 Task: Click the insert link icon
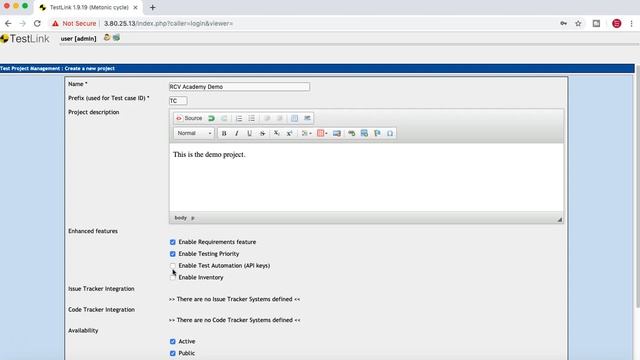tap(351, 133)
